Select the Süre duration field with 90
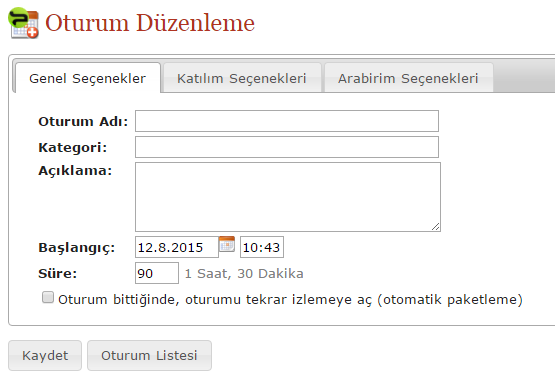This screenshot has height=380, width=555. pyautogui.click(x=157, y=273)
